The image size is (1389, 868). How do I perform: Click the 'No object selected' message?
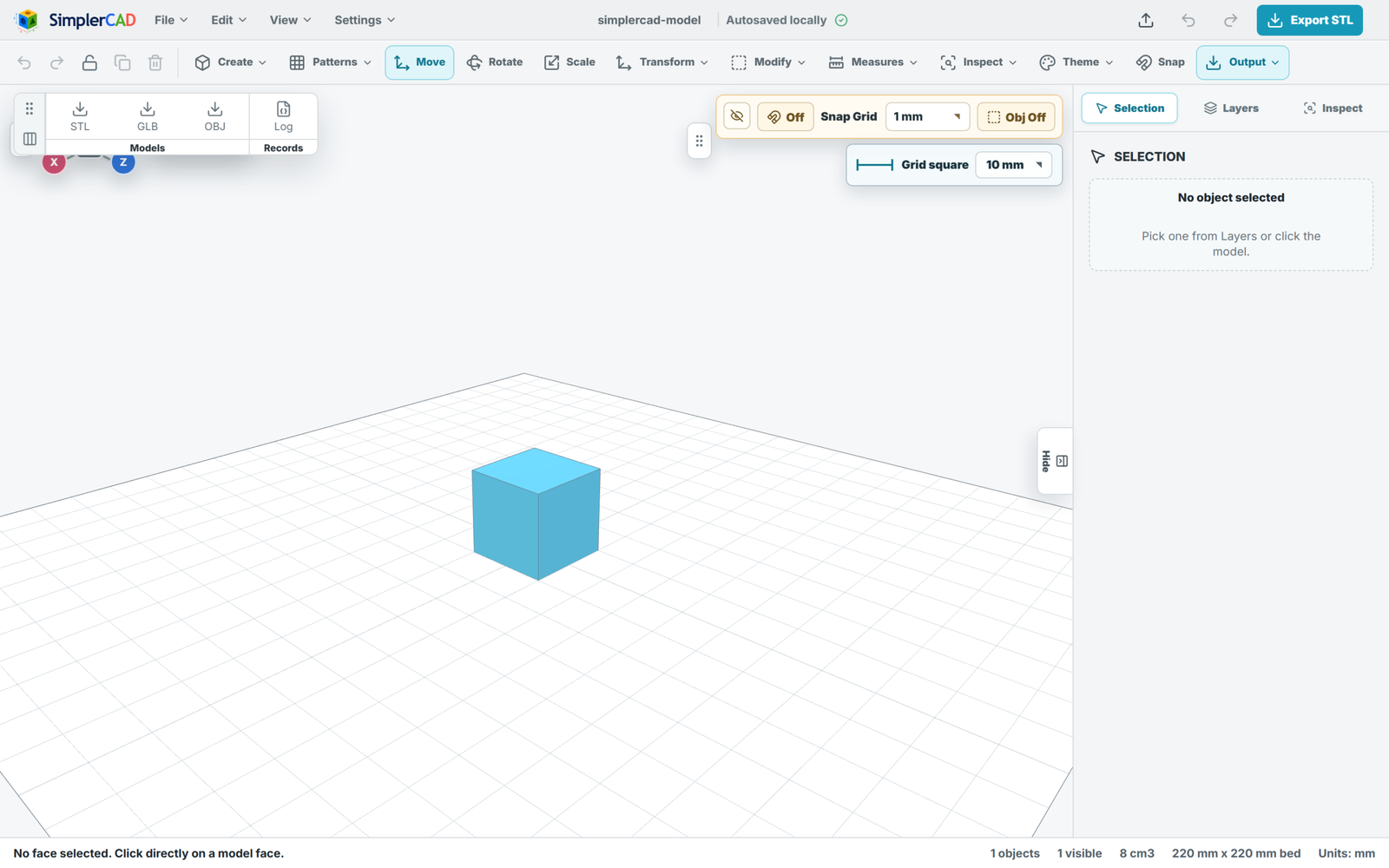click(x=1231, y=198)
